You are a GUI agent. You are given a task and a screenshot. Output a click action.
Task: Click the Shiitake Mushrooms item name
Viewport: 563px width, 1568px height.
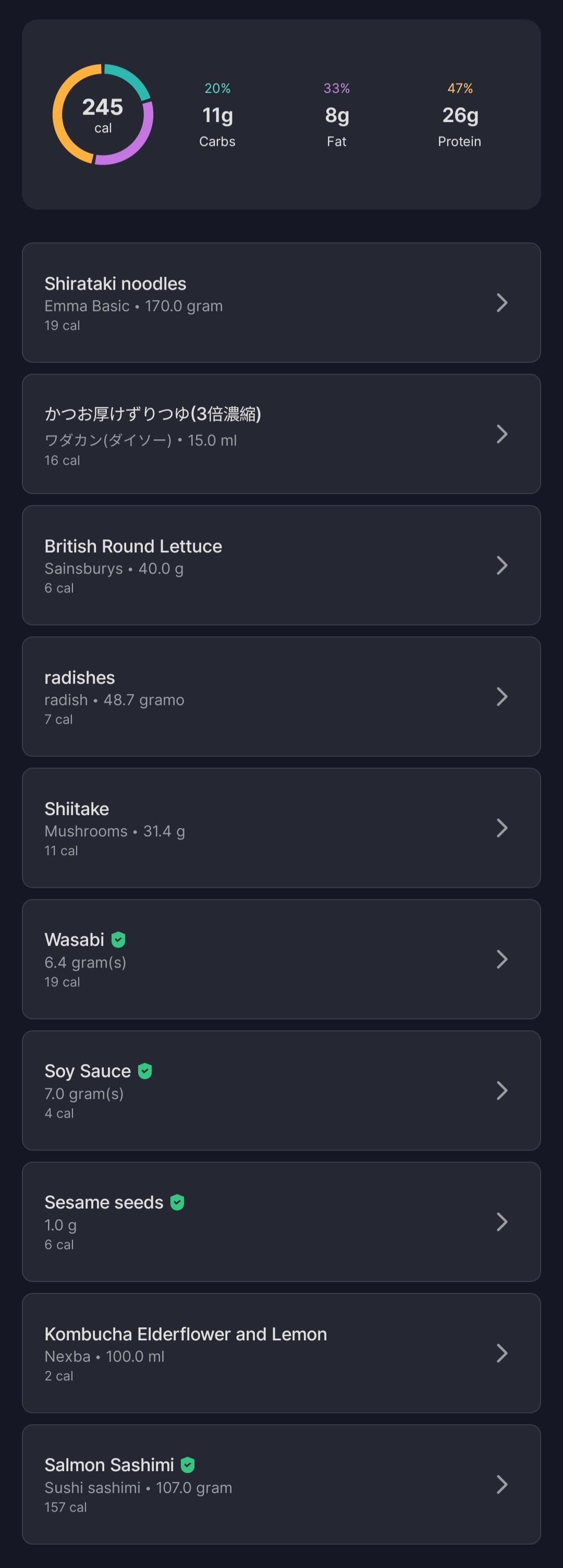[77, 809]
